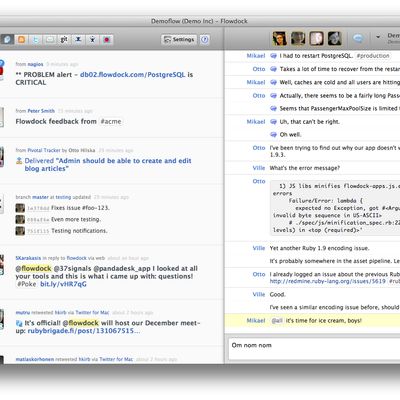
Task: Focus the chat input containing 'Om nom nom'
Action: pos(314,349)
